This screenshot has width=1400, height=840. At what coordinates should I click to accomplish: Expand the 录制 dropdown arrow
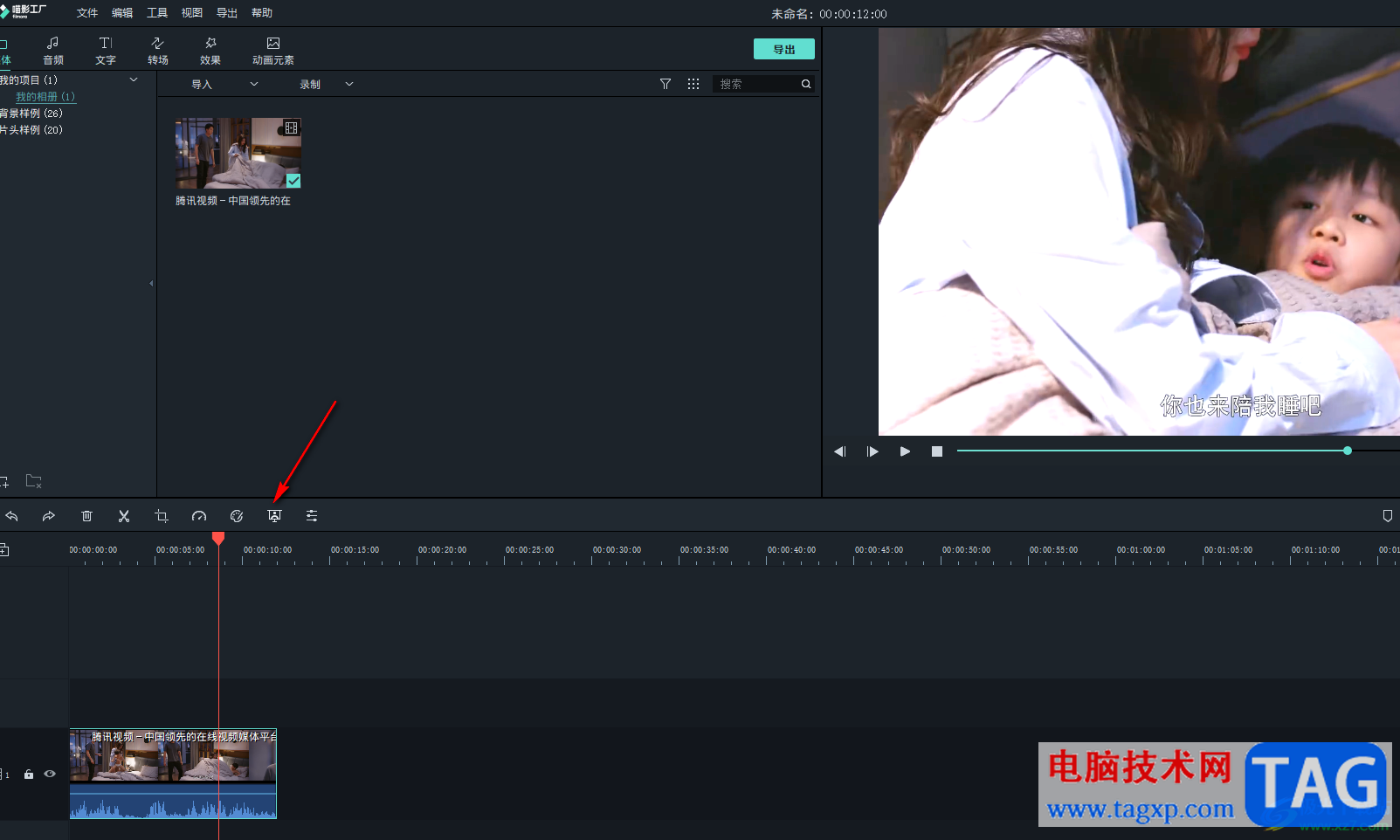(x=349, y=84)
